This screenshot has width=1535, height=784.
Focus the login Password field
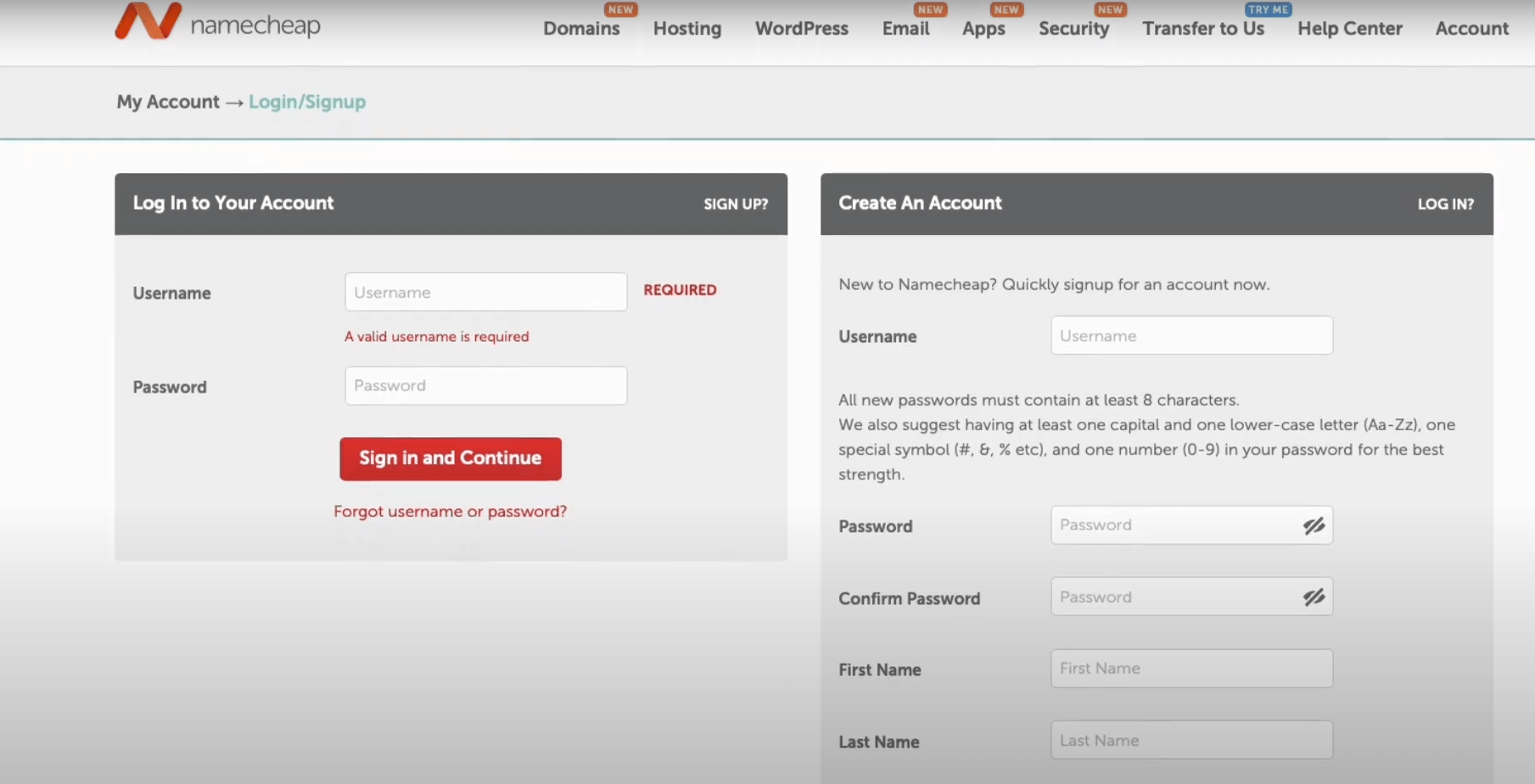point(486,385)
